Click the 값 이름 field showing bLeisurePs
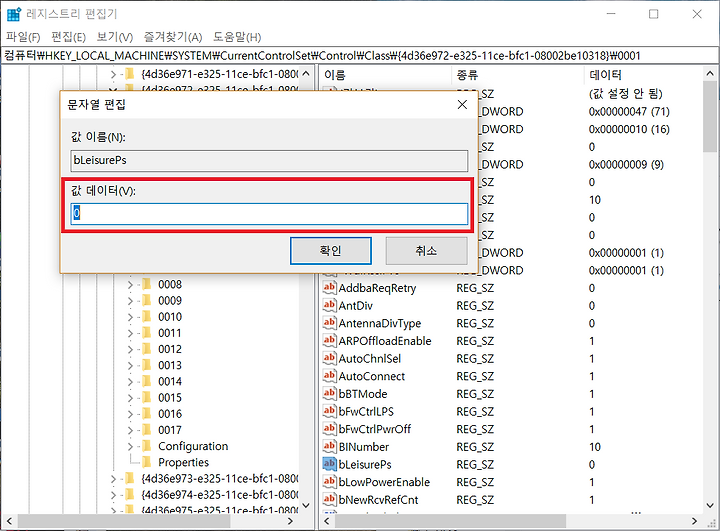Image resolution: width=720 pixels, height=531 pixels. pyautogui.click(x=270, y=160)
